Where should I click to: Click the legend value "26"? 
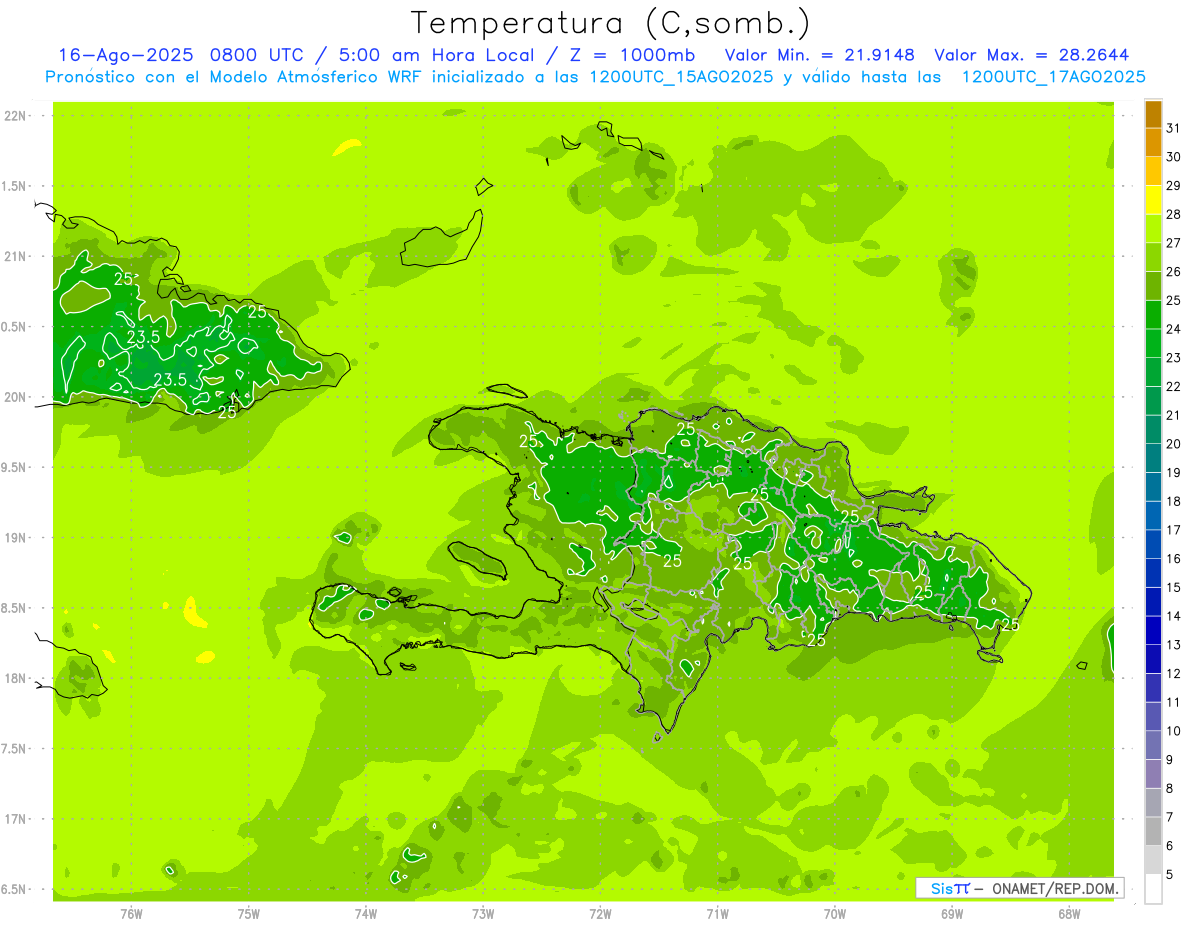coord(1173,272)
